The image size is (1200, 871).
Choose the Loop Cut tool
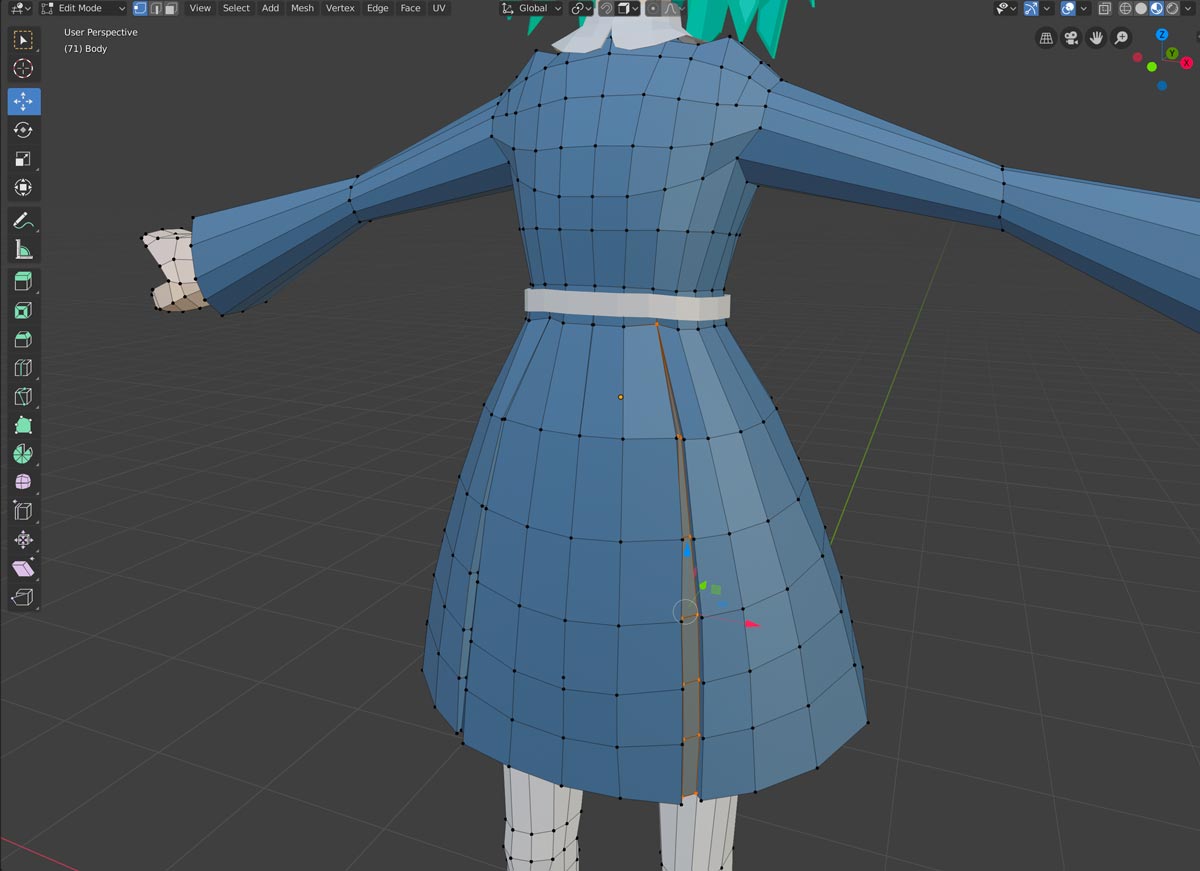tap(23, 369)
